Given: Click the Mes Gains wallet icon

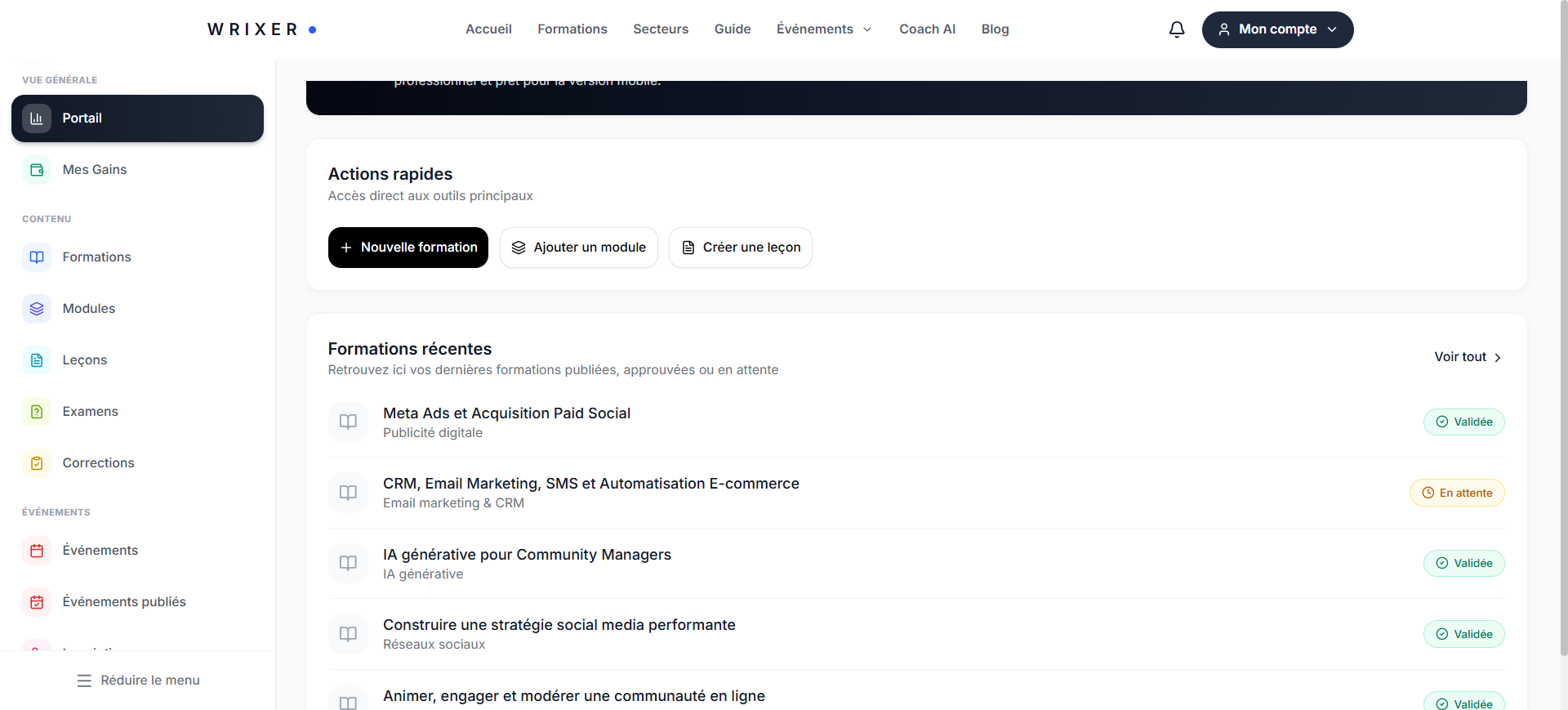Looking at the screenshot, I should [37, 170].
